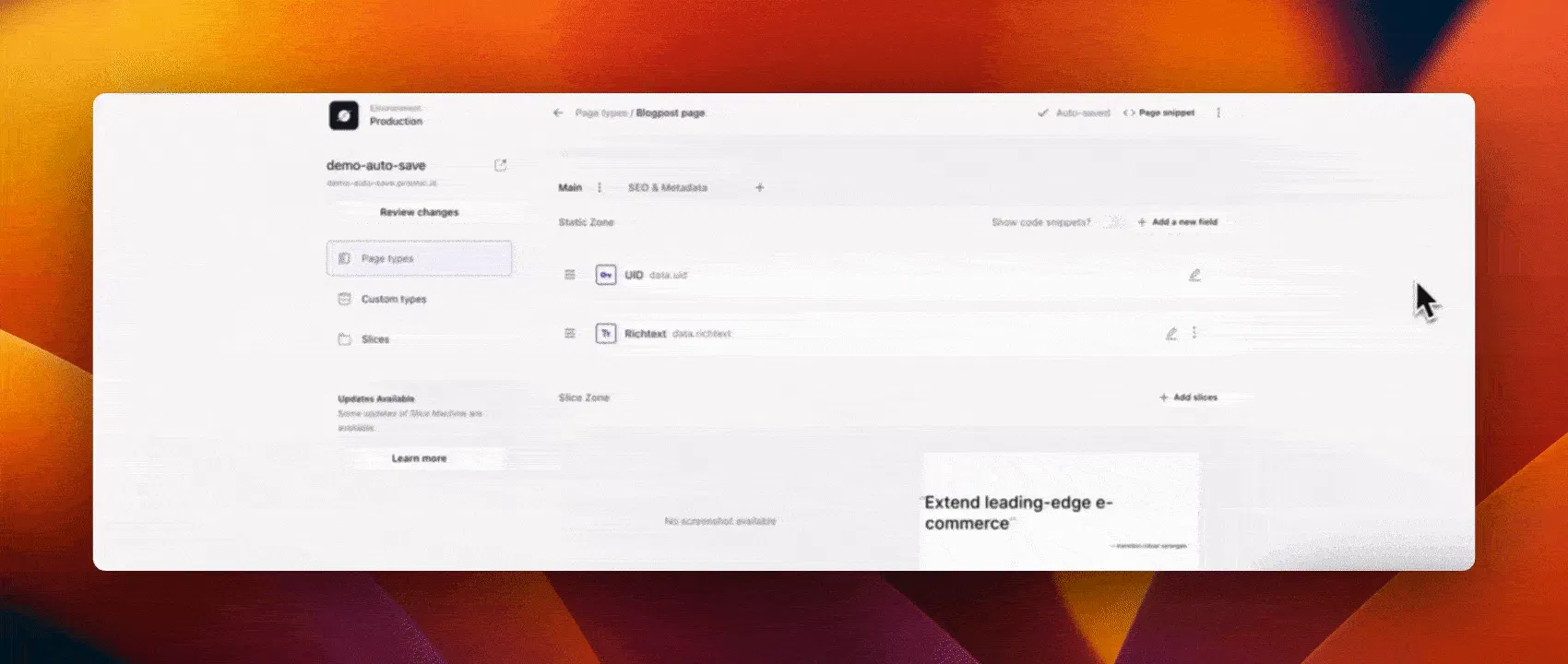Open Page types in sidebar
This screenshot has height=664, width=1568.
[420, 258]
